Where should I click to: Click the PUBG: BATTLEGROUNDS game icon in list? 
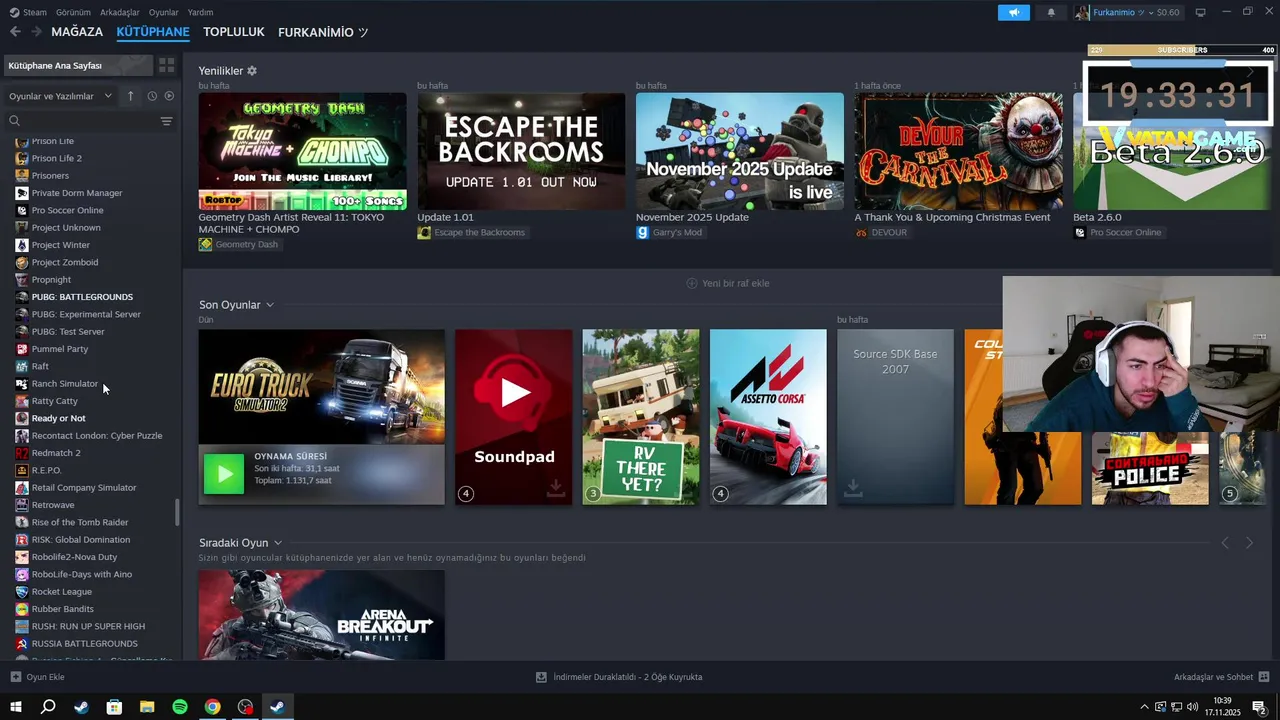click(22, 297)
